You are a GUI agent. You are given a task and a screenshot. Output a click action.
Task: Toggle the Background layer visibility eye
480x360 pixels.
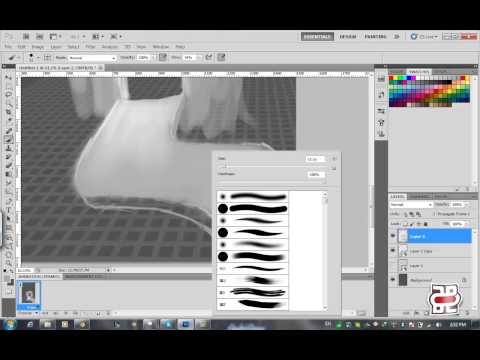click(393, 280)
